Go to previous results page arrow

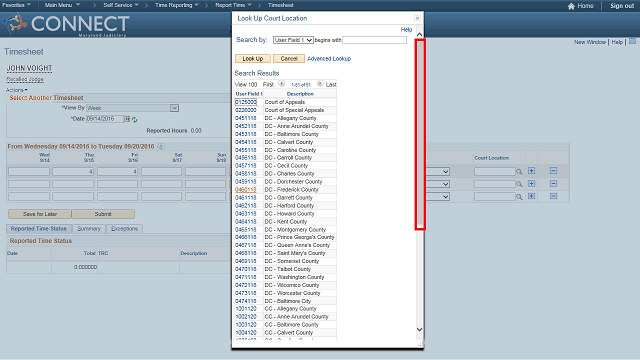(281, 84)
